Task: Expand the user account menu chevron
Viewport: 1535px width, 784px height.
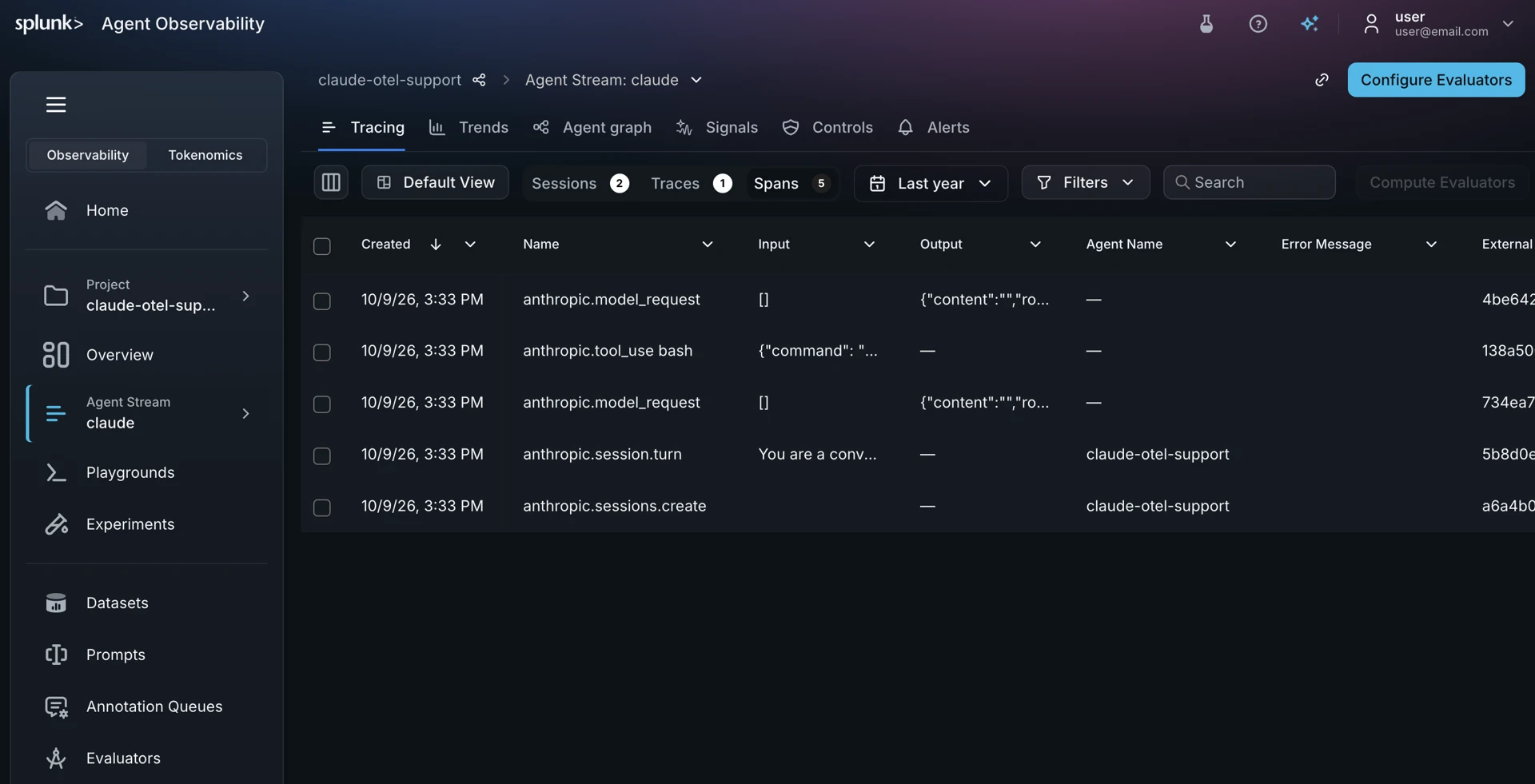Action: tap(1508, 24)
